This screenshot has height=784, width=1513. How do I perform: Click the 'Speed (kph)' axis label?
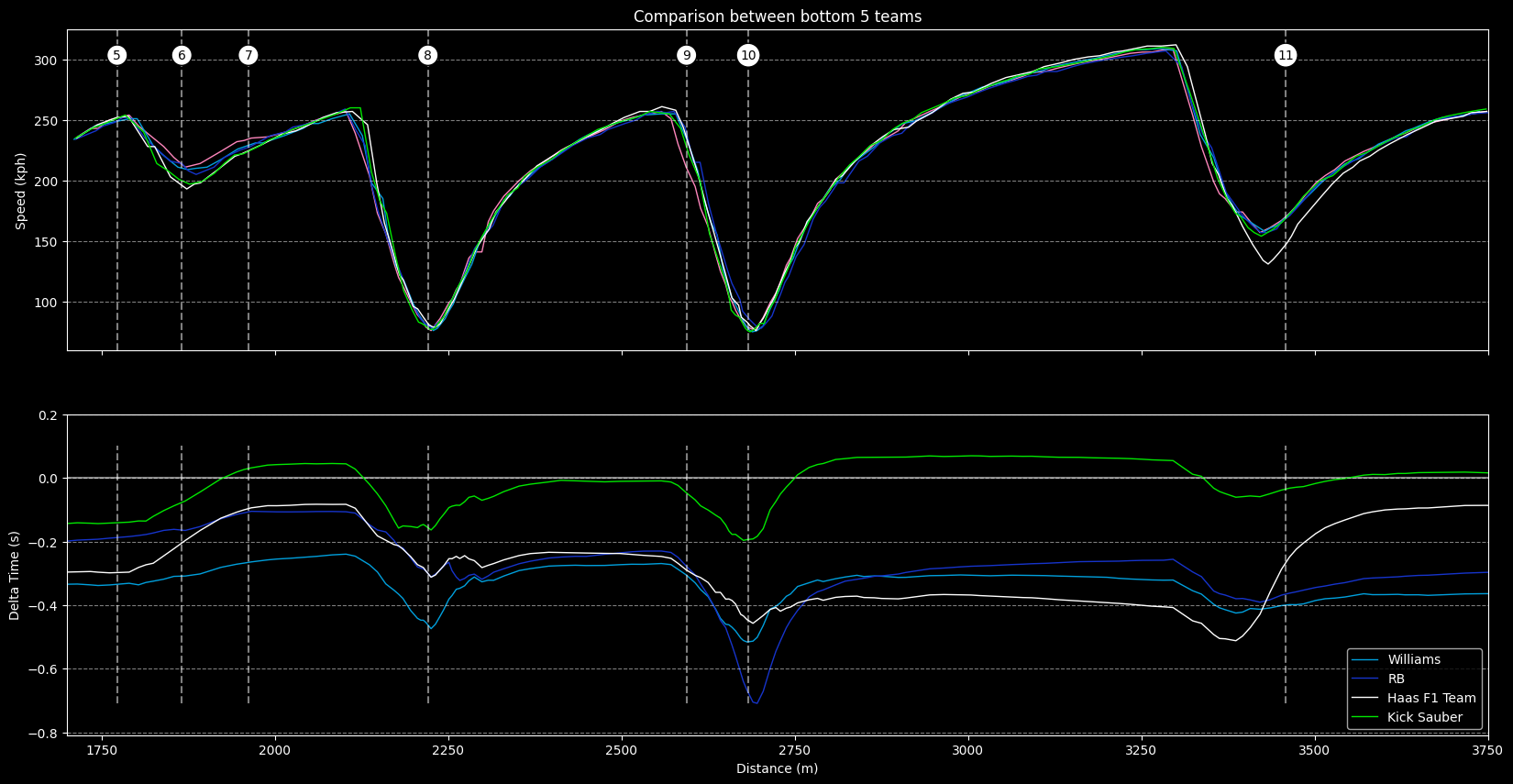point(21,191)
